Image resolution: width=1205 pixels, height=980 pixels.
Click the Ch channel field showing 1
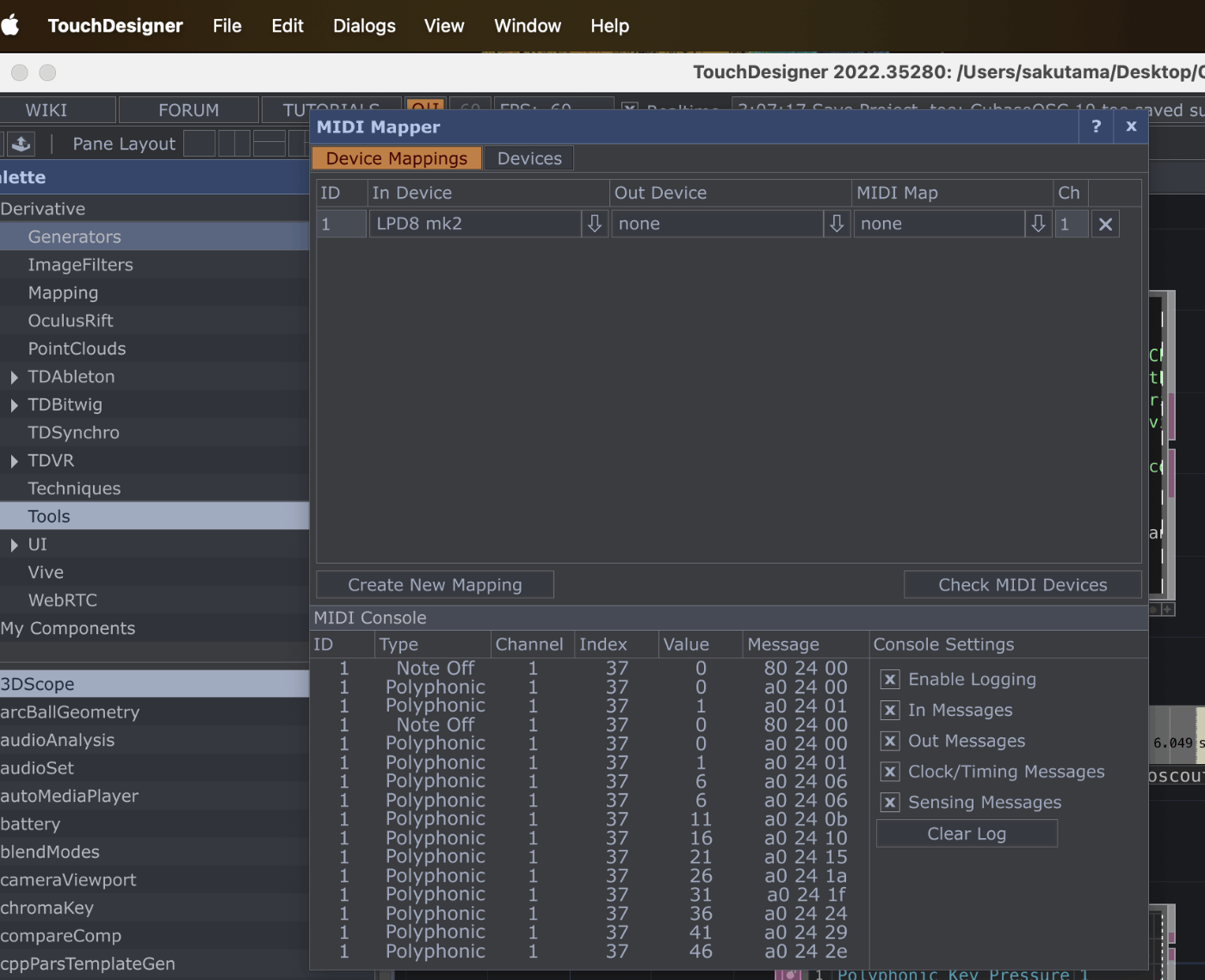click(x=1072, y=224)
